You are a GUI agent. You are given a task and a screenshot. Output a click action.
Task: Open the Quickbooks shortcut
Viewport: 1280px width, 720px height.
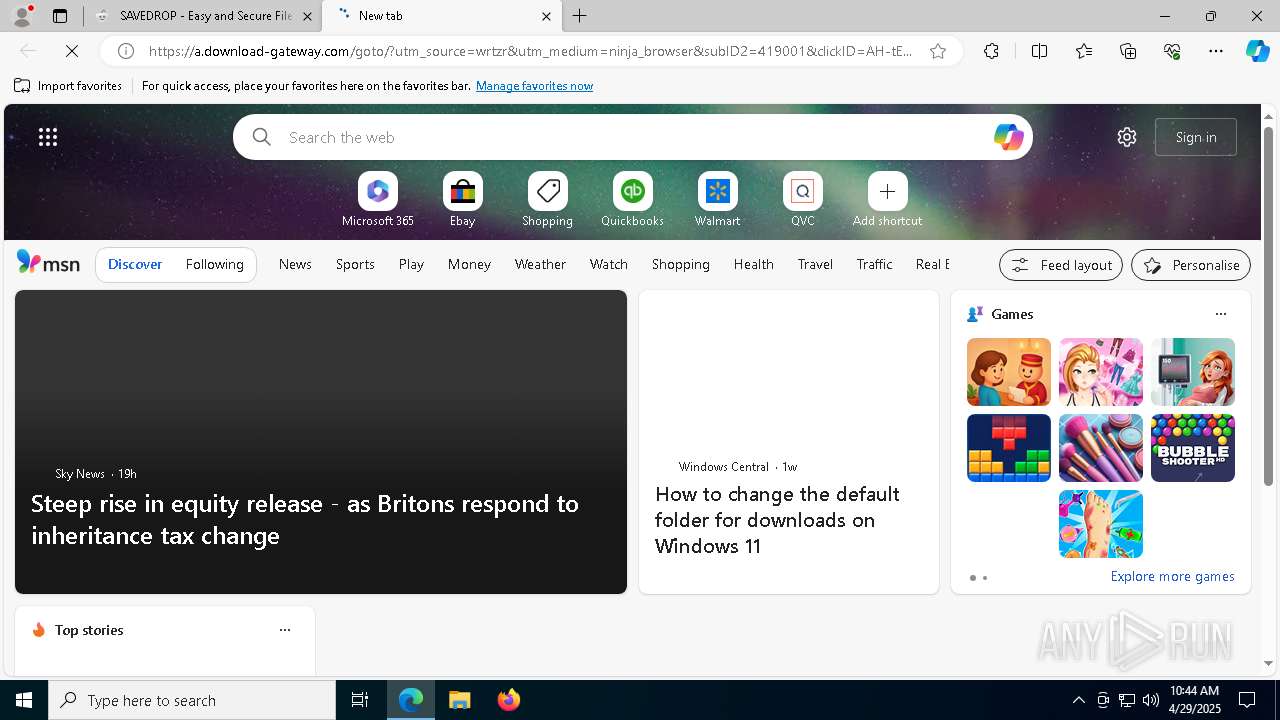pyautogui.click(x=633, y=199)
